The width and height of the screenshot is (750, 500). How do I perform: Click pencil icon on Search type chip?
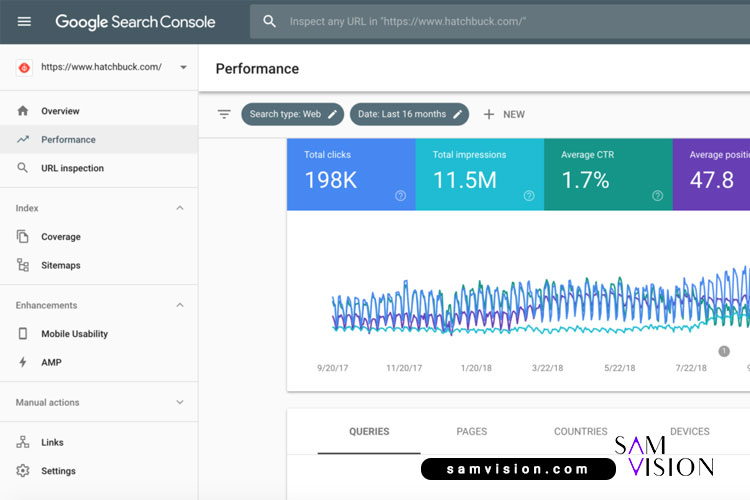point(332,114)
